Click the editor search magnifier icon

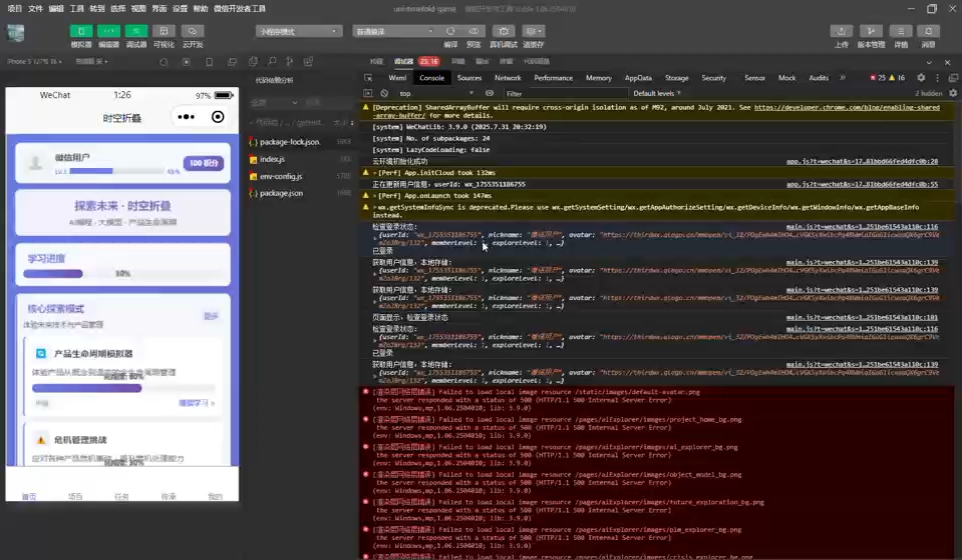(x=271, y=61)
